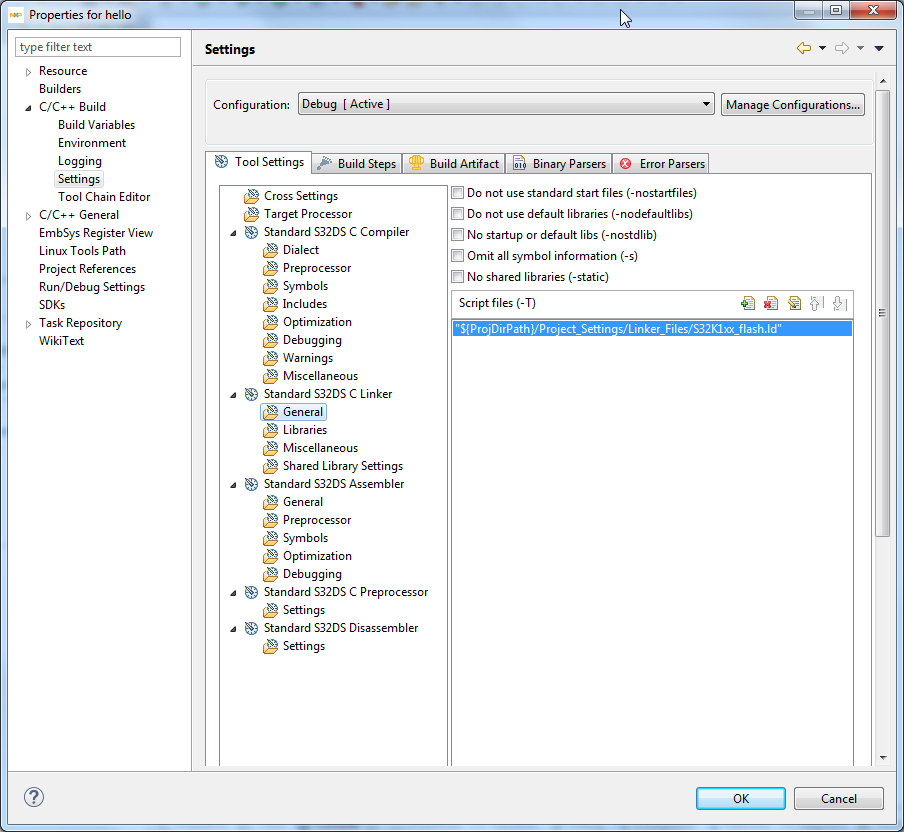Click the Build Steps tab icon
The width and height of the screenshot is (904, 832).
tap(325, 163)
